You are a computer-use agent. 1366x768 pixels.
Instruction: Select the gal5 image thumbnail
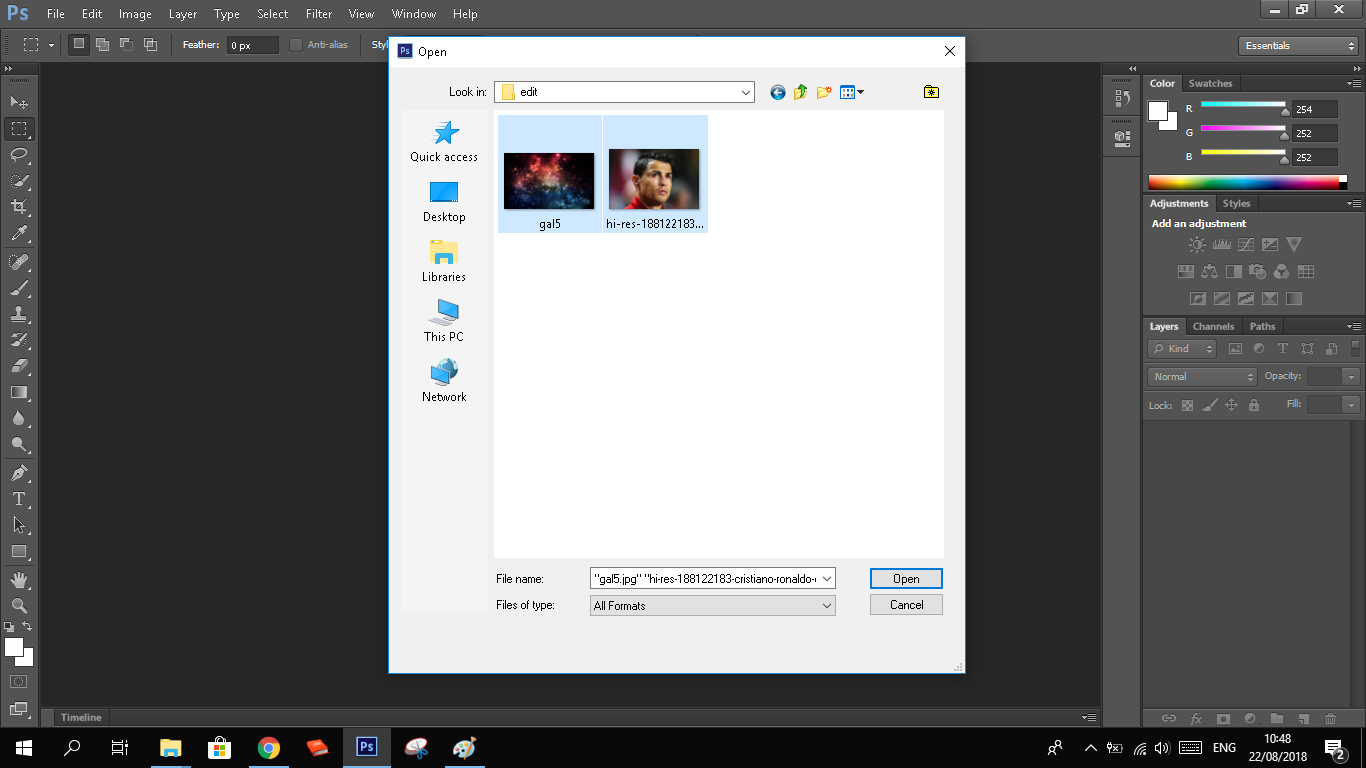[x=549, y=181]
